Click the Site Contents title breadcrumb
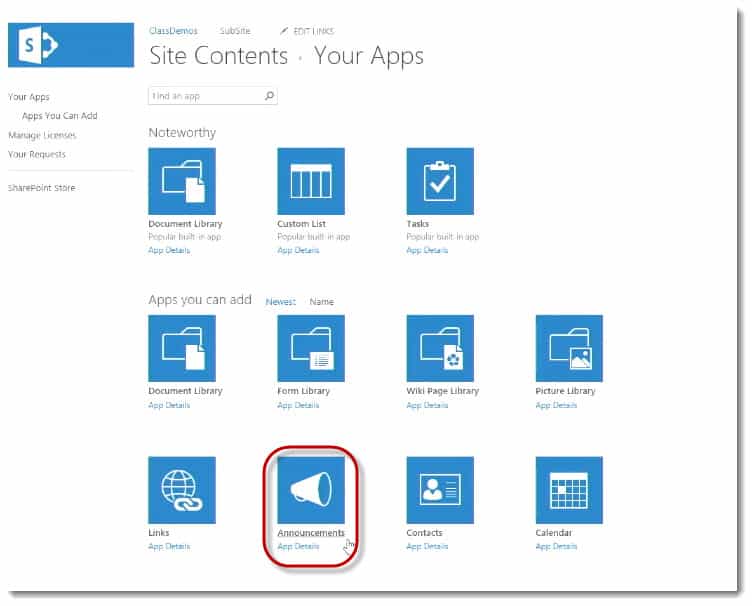This screenshot has height=606, width=752. coord(219,56)
